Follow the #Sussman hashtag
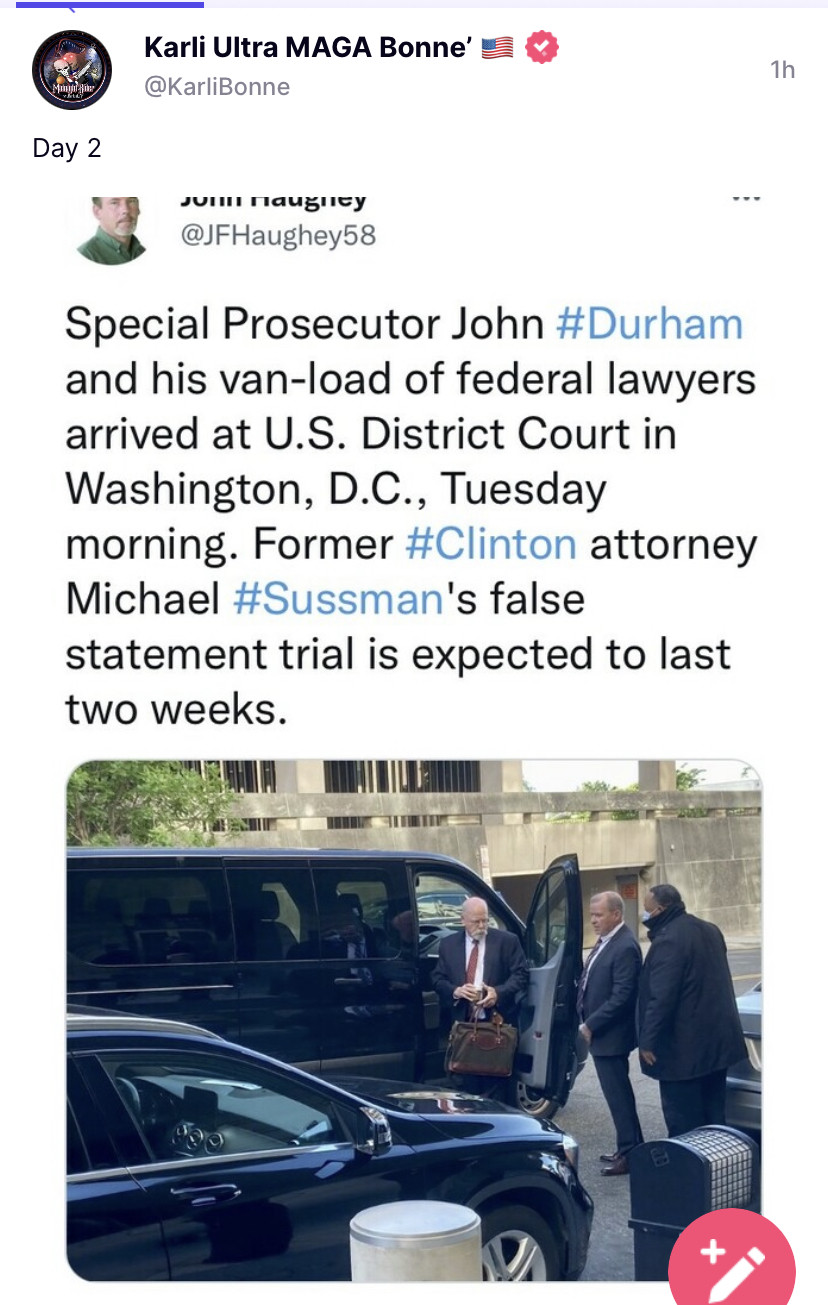The width and height of the screenshot is (828, 1305). click(337, 599)
